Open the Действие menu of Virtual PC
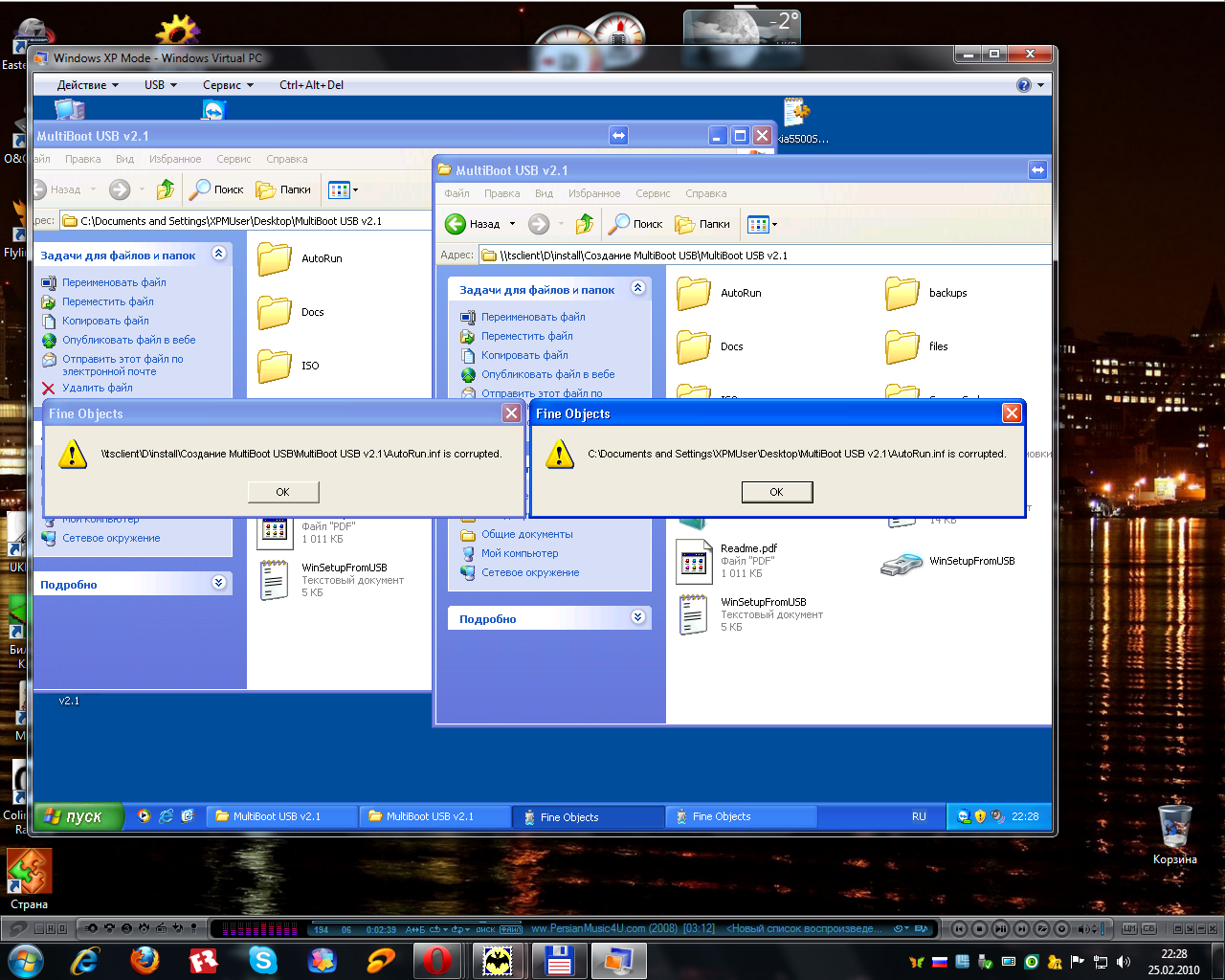 pyautogui.click(x=87, y=85)
